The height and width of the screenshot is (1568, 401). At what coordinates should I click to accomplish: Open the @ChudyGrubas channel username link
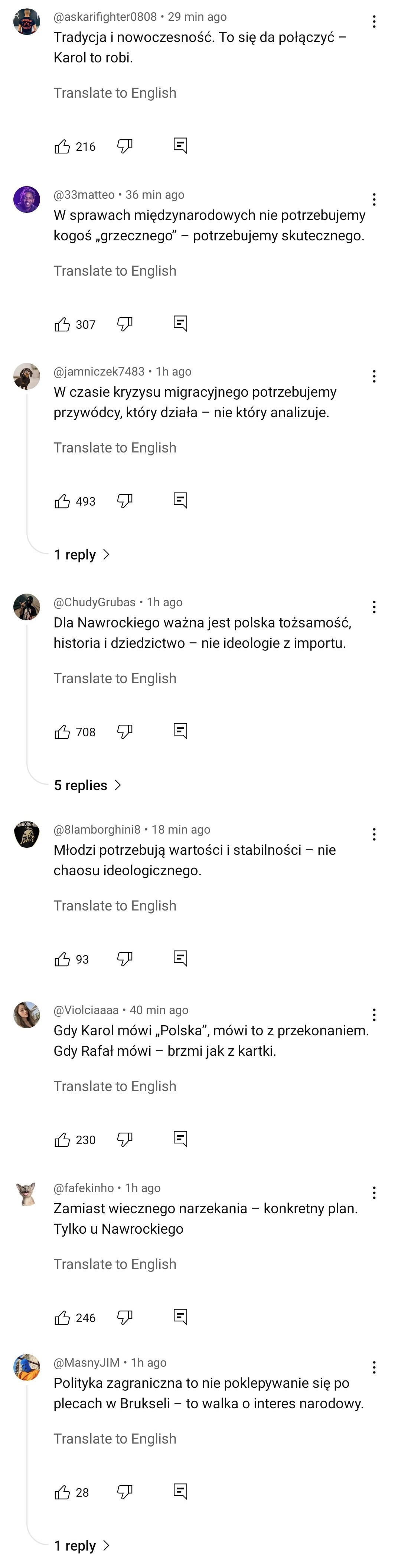tap(94, 602)
